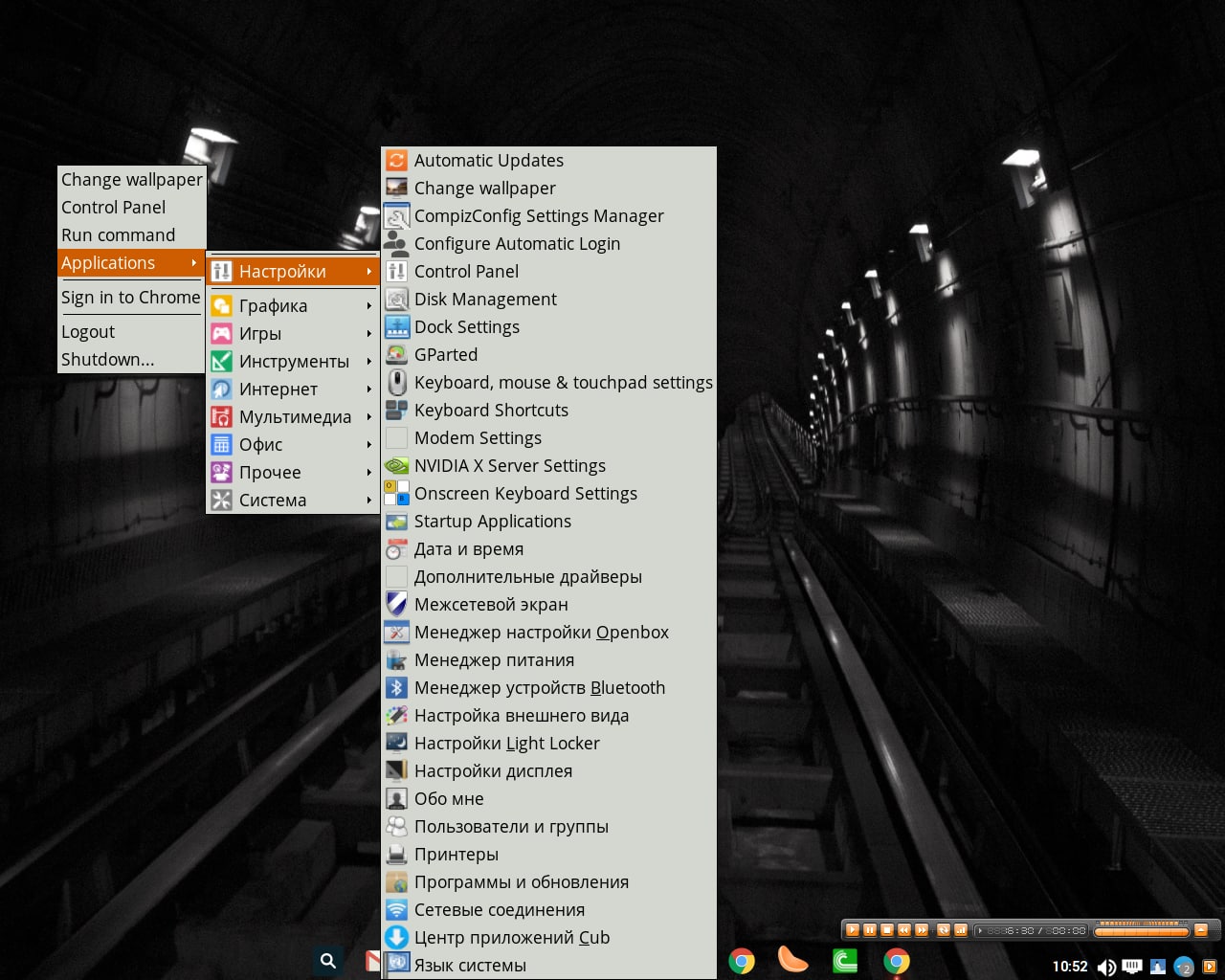Click the eject button in media player
Screen dimensions: 1225x980
click(1201, 929)
